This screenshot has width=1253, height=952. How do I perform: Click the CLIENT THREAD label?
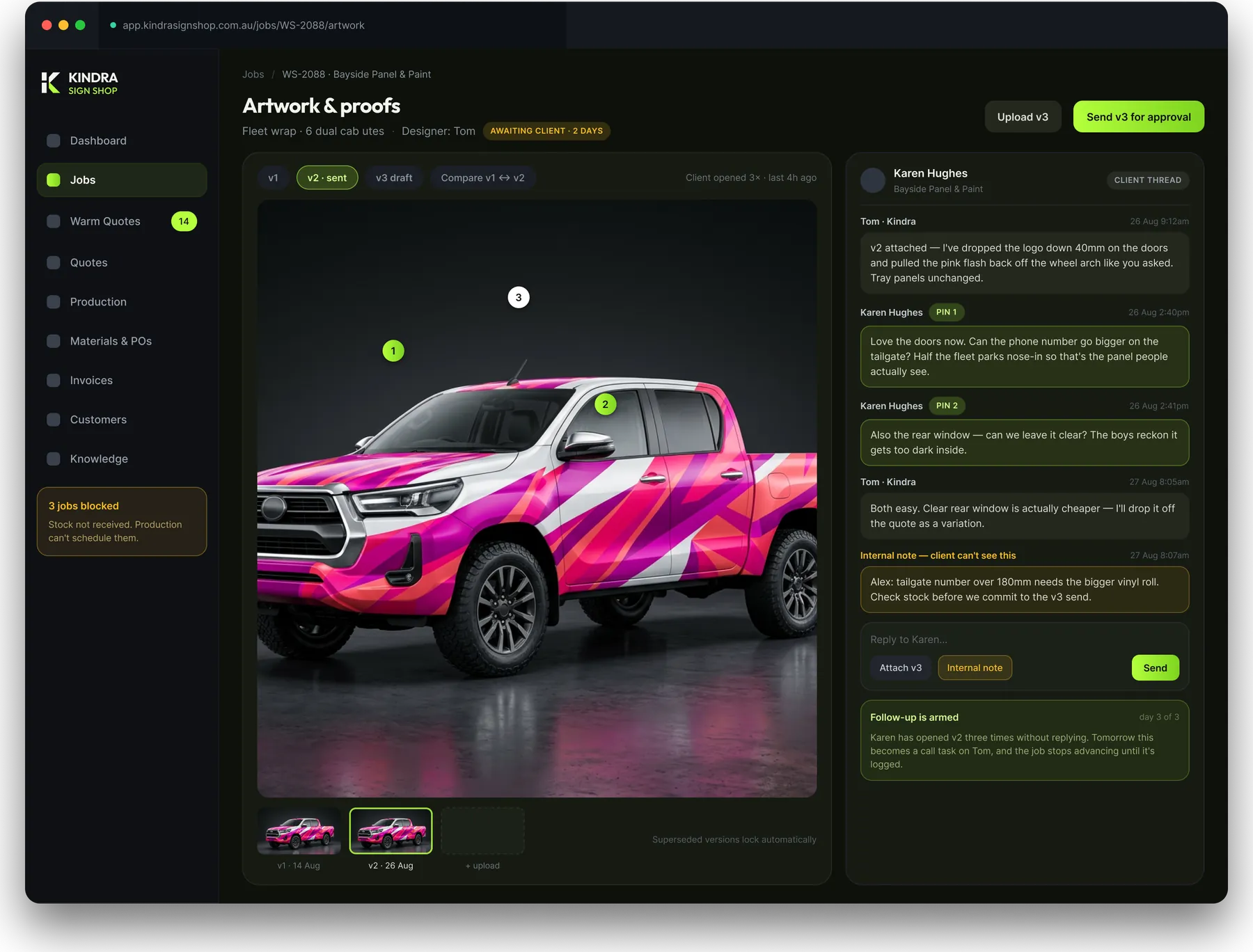point(1147,180)
